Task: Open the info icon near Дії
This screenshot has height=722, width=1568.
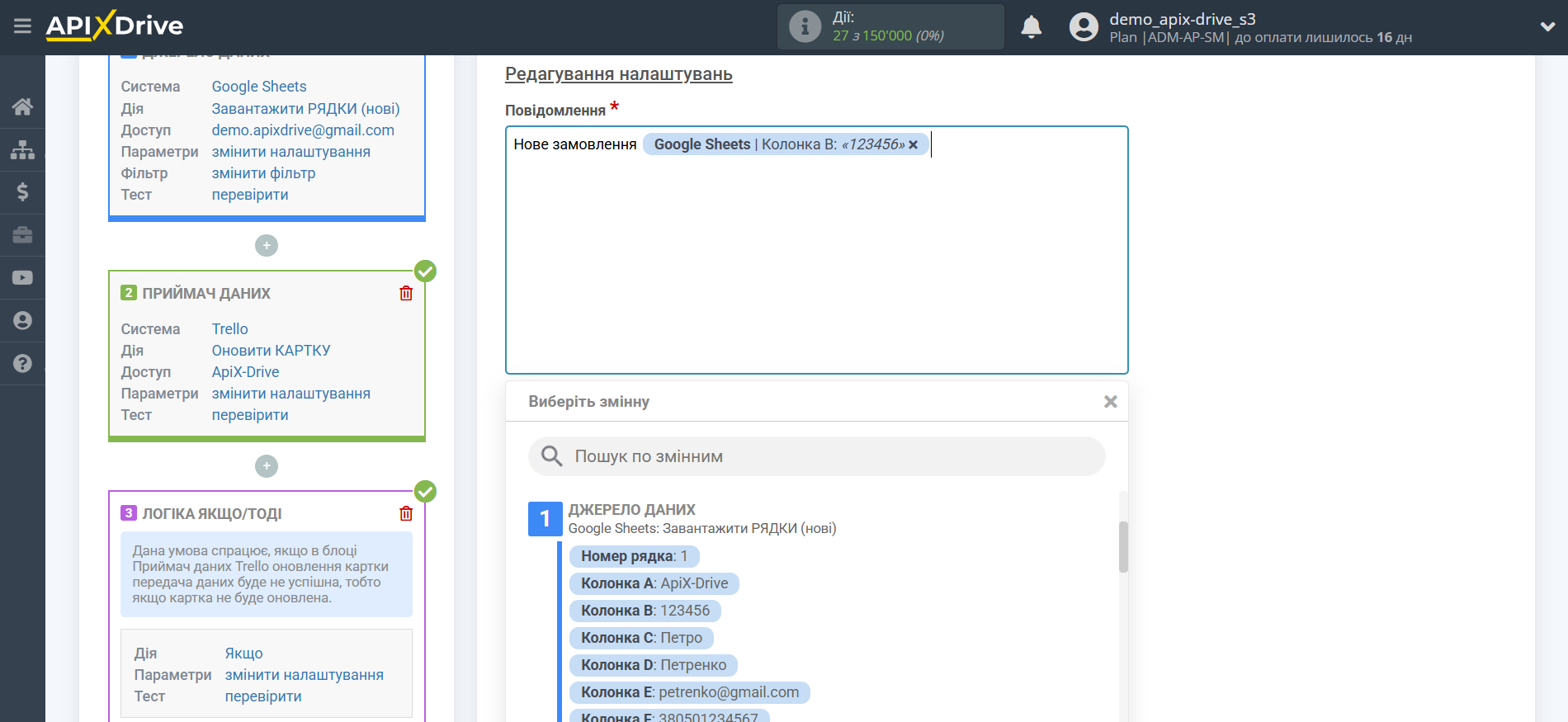Action: tap(805, 26)
